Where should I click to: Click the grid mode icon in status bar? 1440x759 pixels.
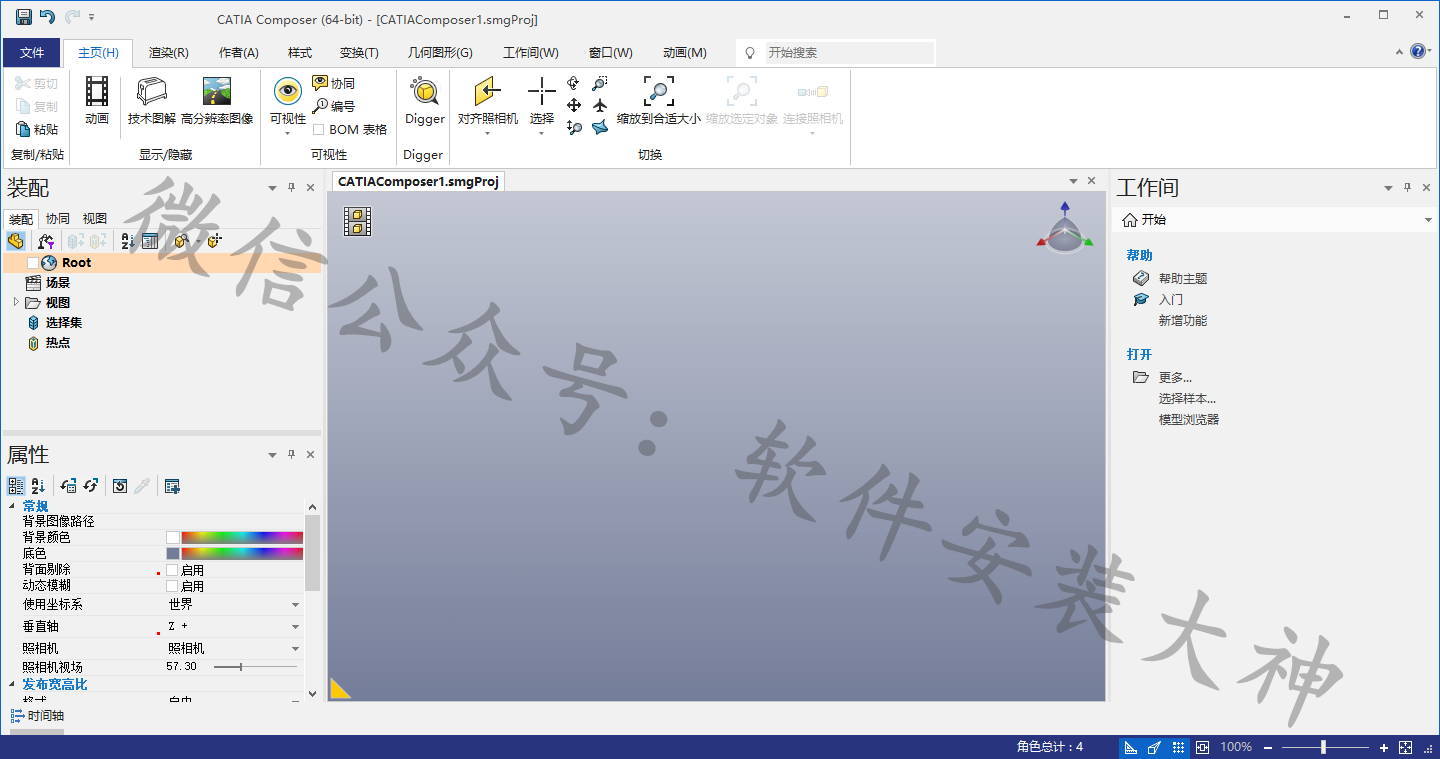coord(1179,747)
